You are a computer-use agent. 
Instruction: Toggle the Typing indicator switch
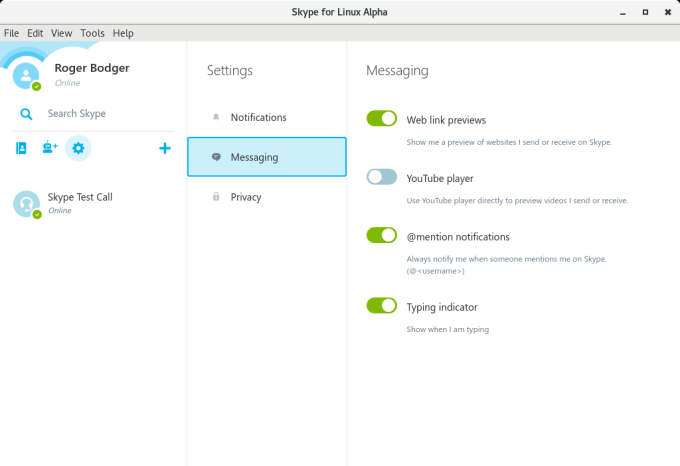click(382, 305)
